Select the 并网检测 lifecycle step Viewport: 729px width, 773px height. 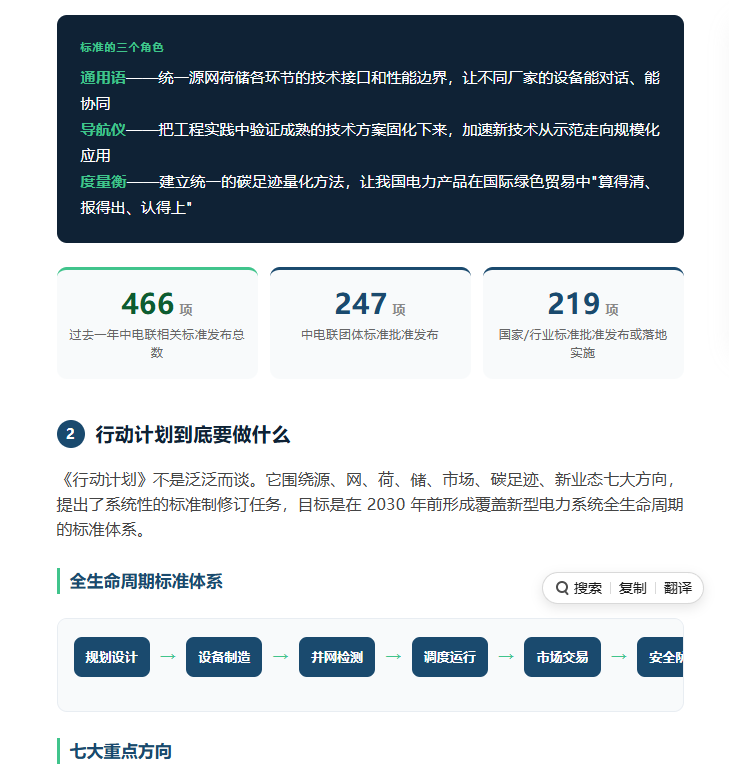337,657
